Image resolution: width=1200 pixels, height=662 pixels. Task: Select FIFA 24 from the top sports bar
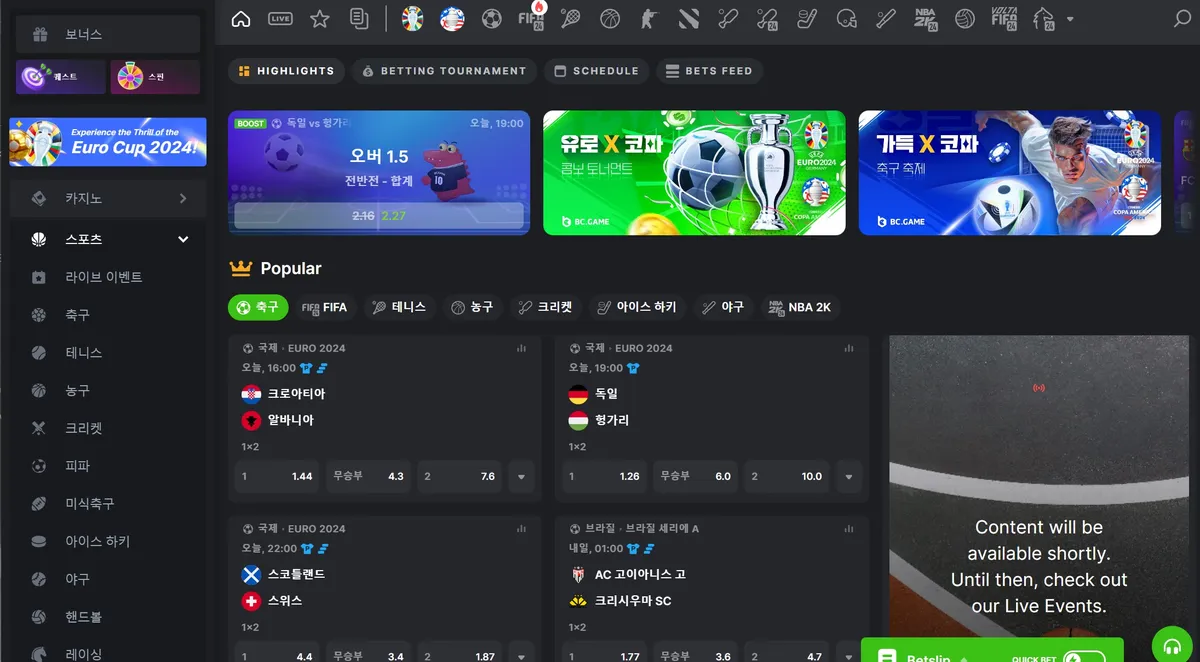pos(531,18)
